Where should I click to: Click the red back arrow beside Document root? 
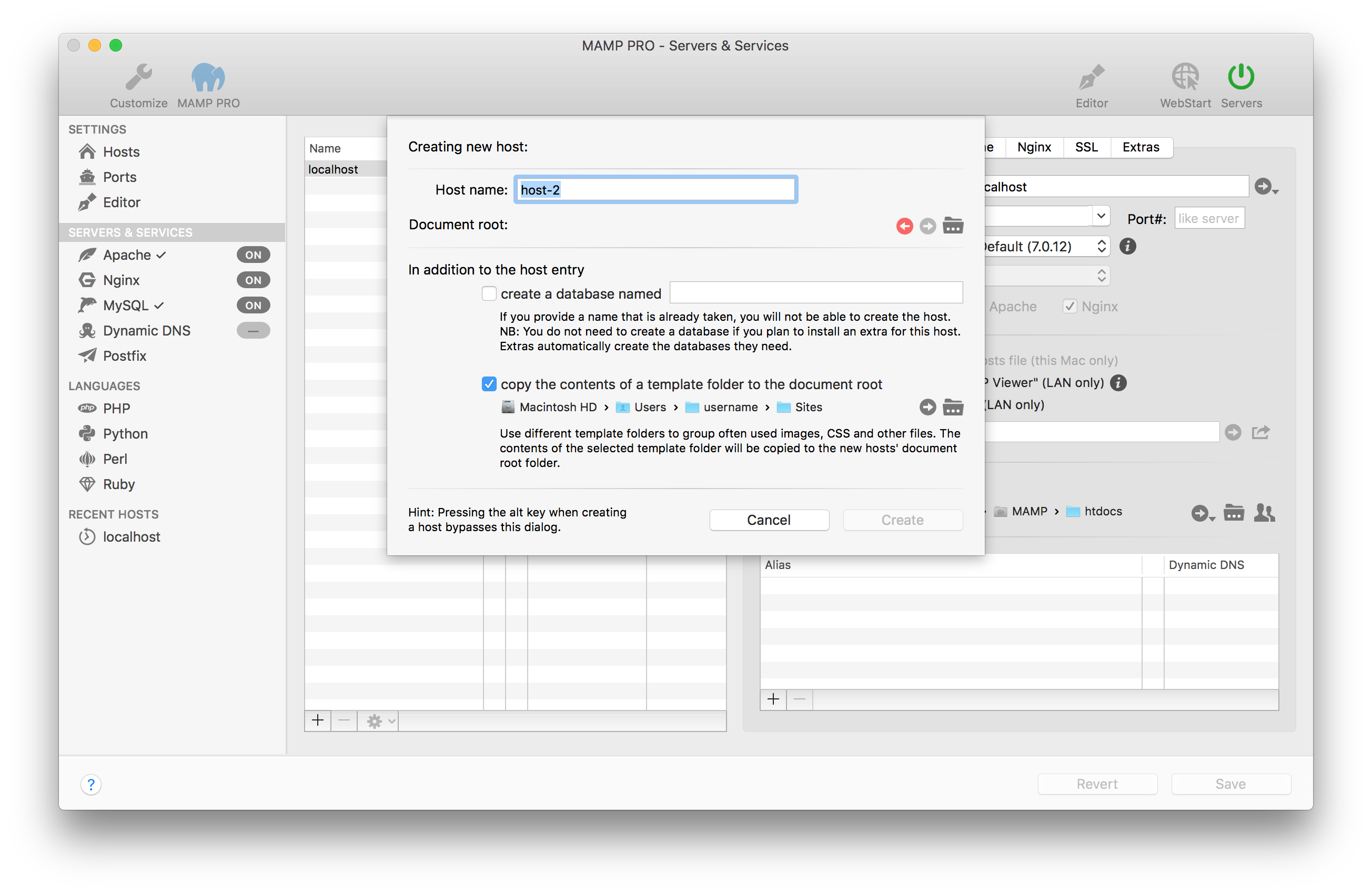pos(904,226)
